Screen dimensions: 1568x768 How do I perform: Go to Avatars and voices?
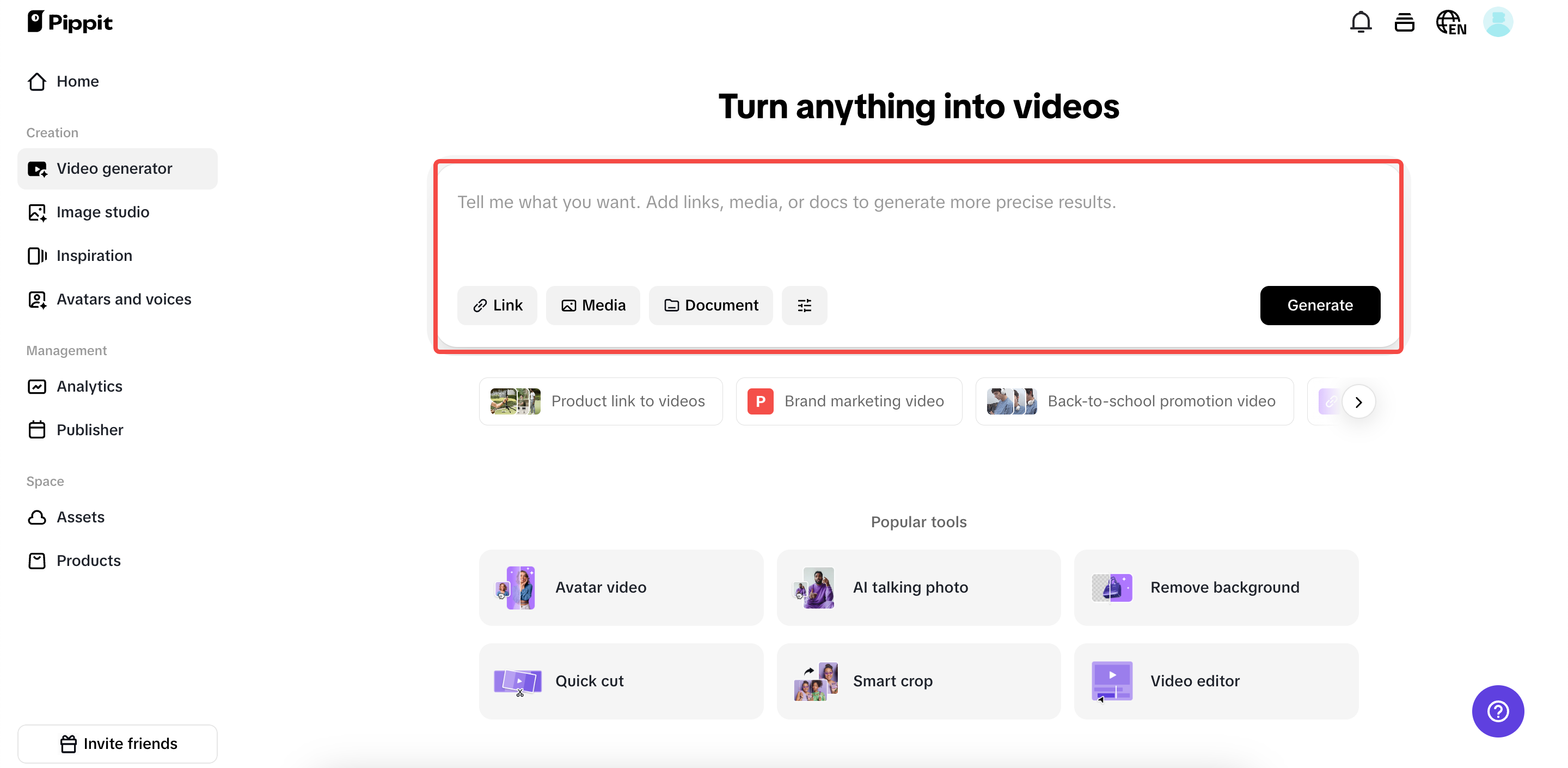click(x=124, y=299)
